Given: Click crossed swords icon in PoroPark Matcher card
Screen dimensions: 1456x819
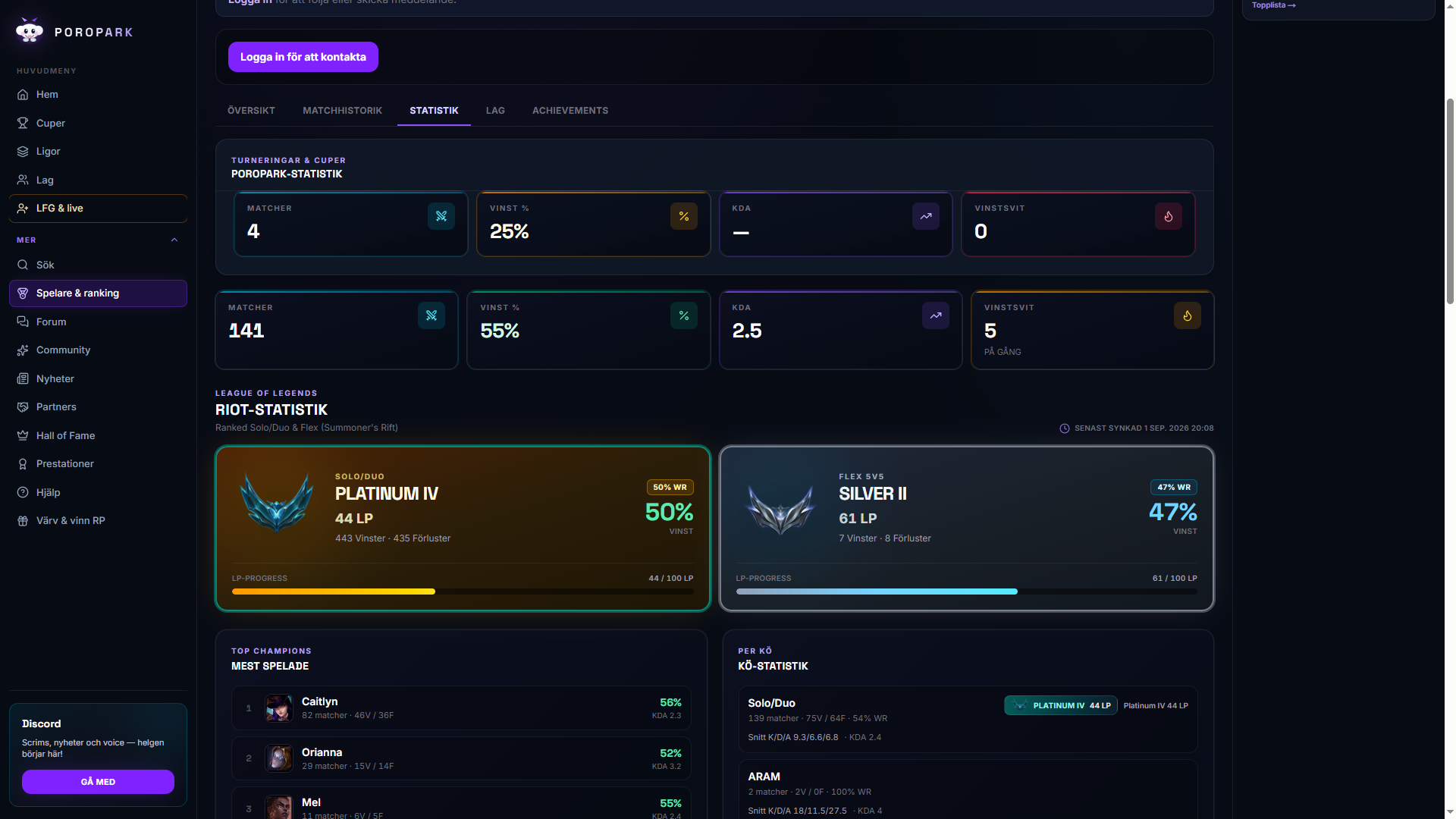Looking at the screenshot, I should click(x=441, y=216).
